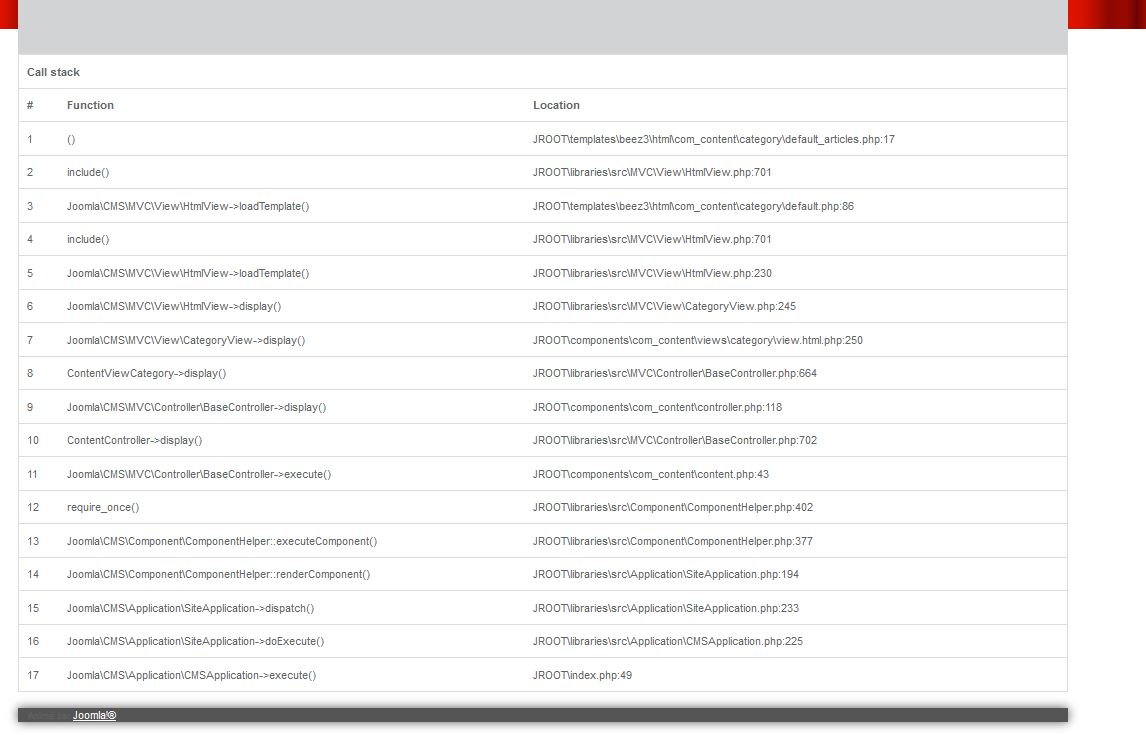Click the CMSApplication.php:225 location
Screen dimensions: 1146x735
pos(667,642)
